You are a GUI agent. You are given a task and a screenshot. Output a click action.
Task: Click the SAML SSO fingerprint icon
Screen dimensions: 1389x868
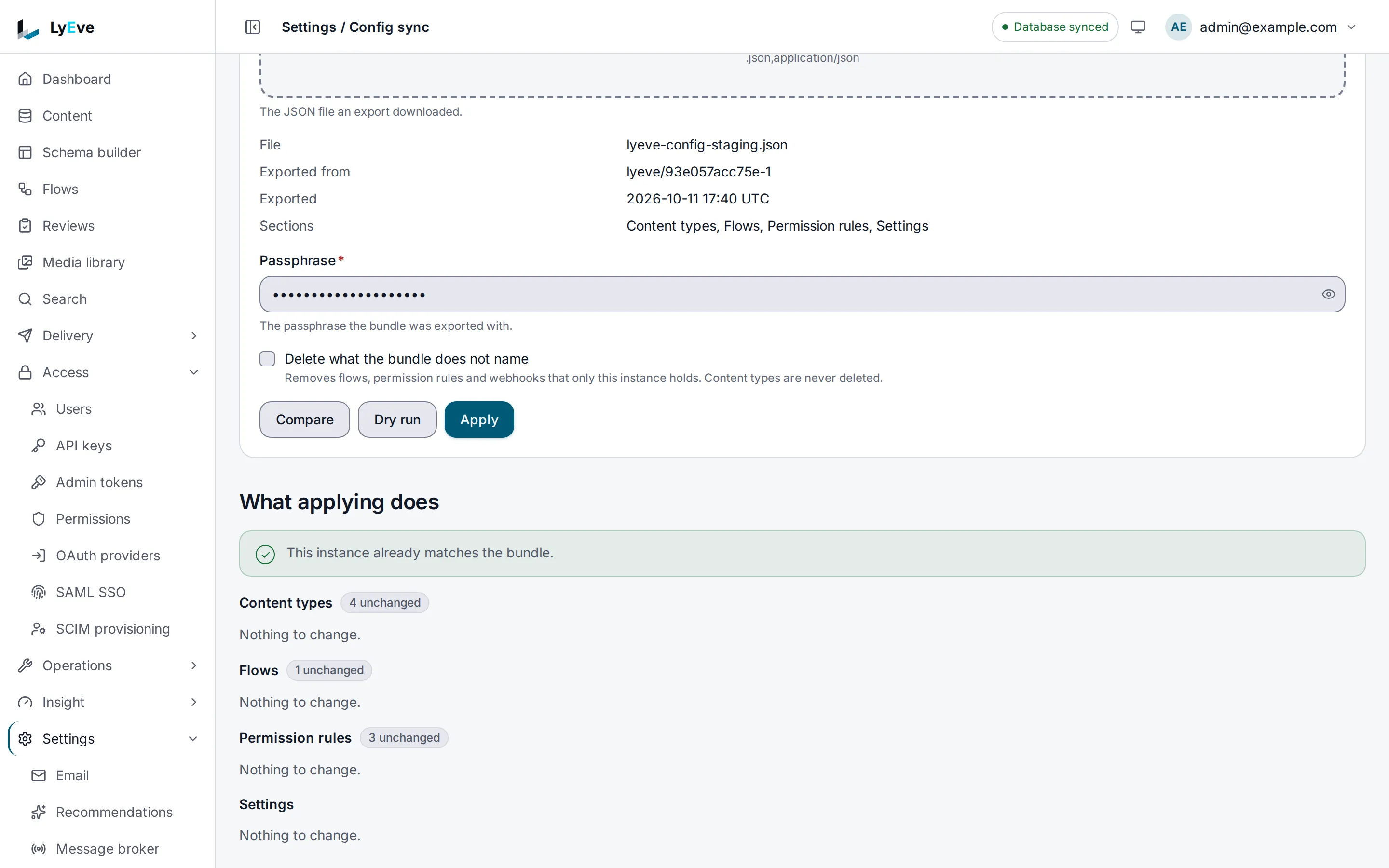tap(39, 592)
